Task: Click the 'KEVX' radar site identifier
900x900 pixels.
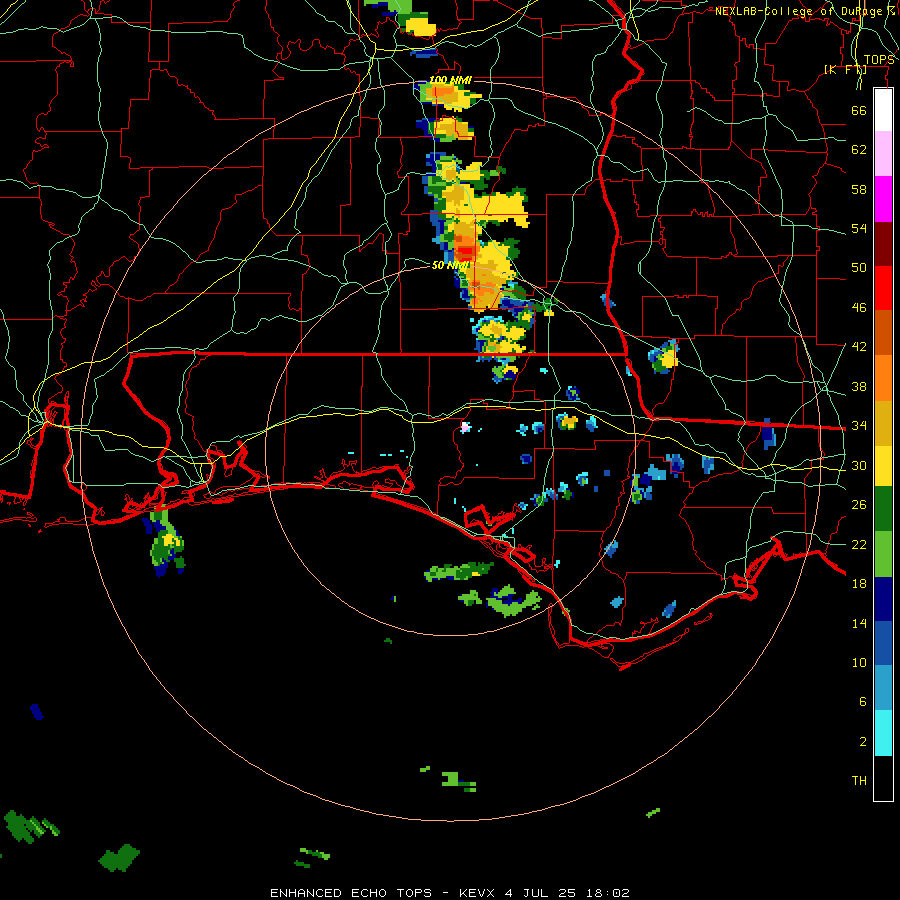Action: 478,893
